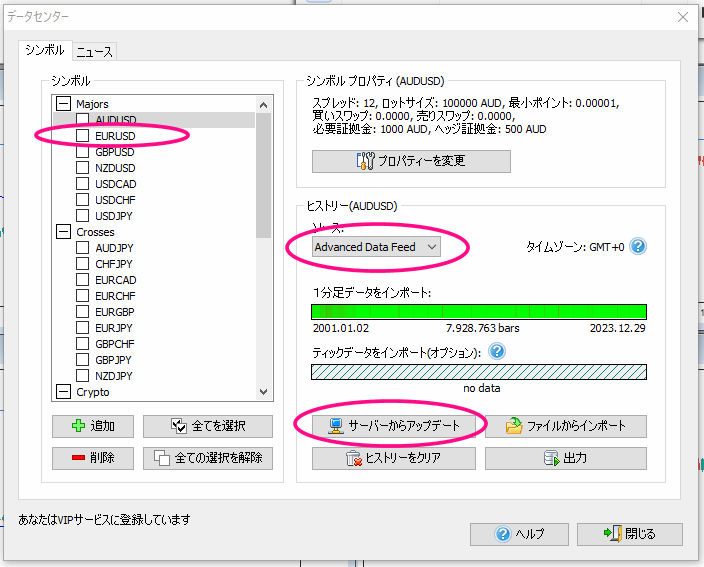Switch to the ニュース tab
The image size is (704, 567).
point(94,52)
